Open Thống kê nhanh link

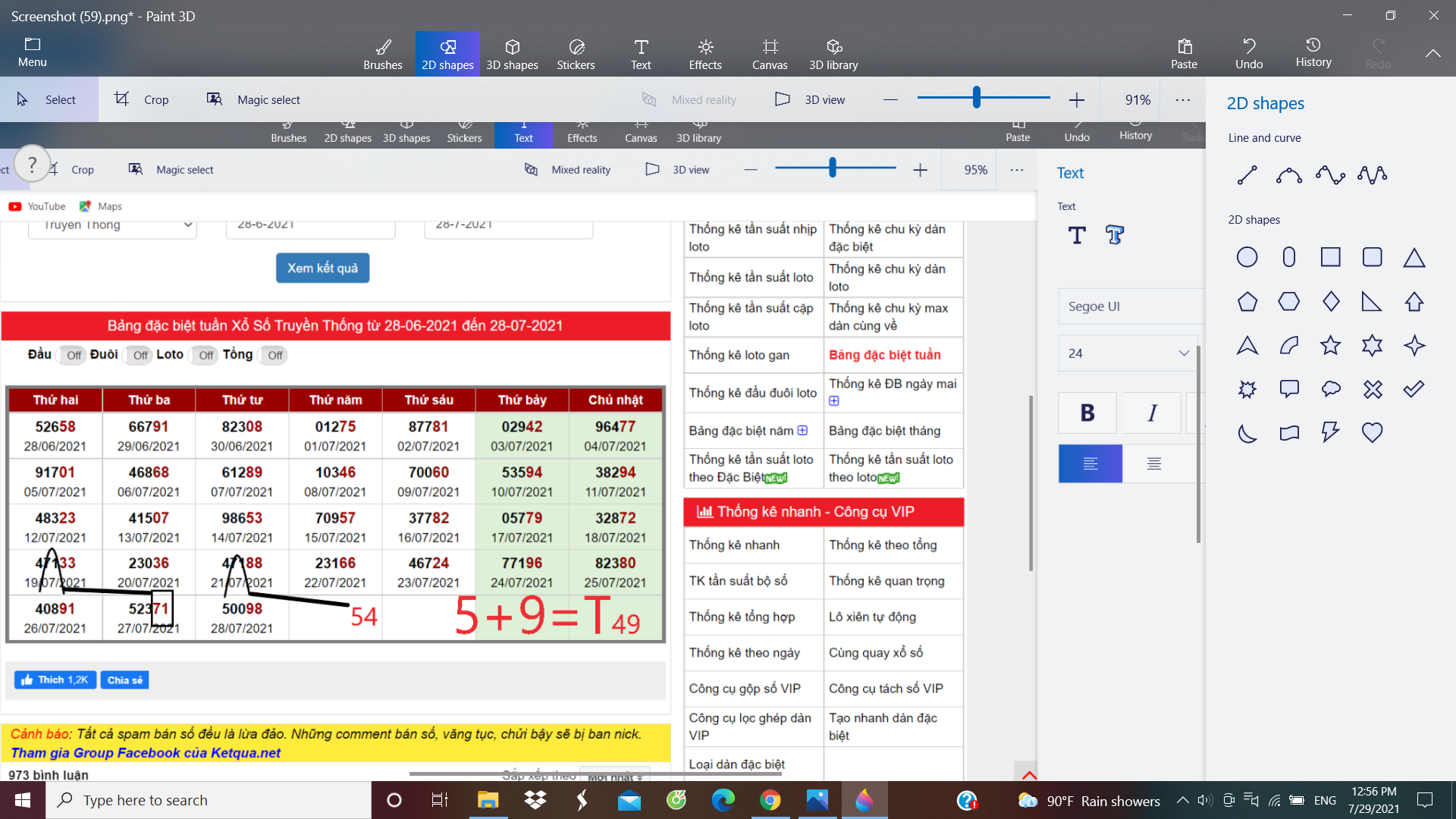point(734,544)
